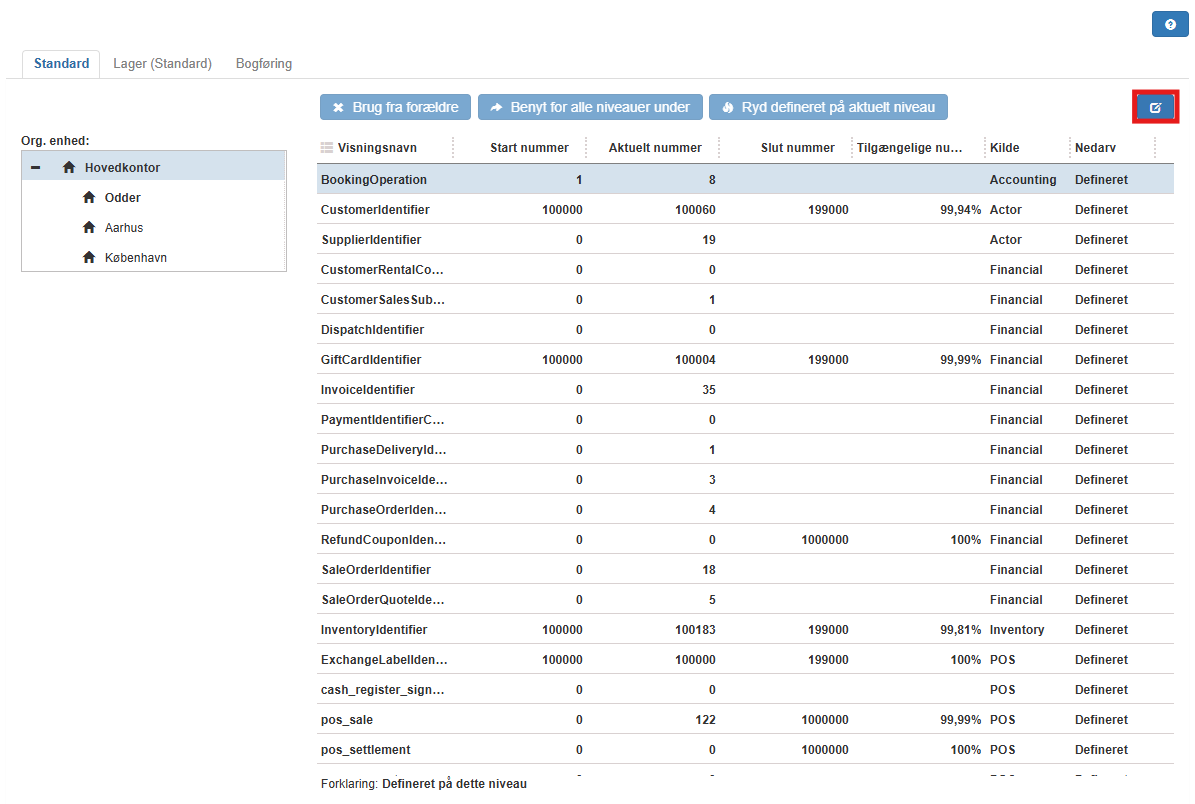Click the Brug fra forældre button
Screen dimensions: 1195x804
pos(396,107)
